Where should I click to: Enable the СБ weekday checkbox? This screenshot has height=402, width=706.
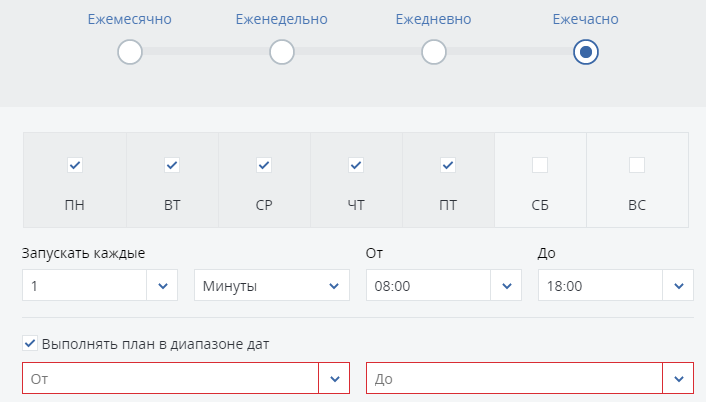pos(540,165)
